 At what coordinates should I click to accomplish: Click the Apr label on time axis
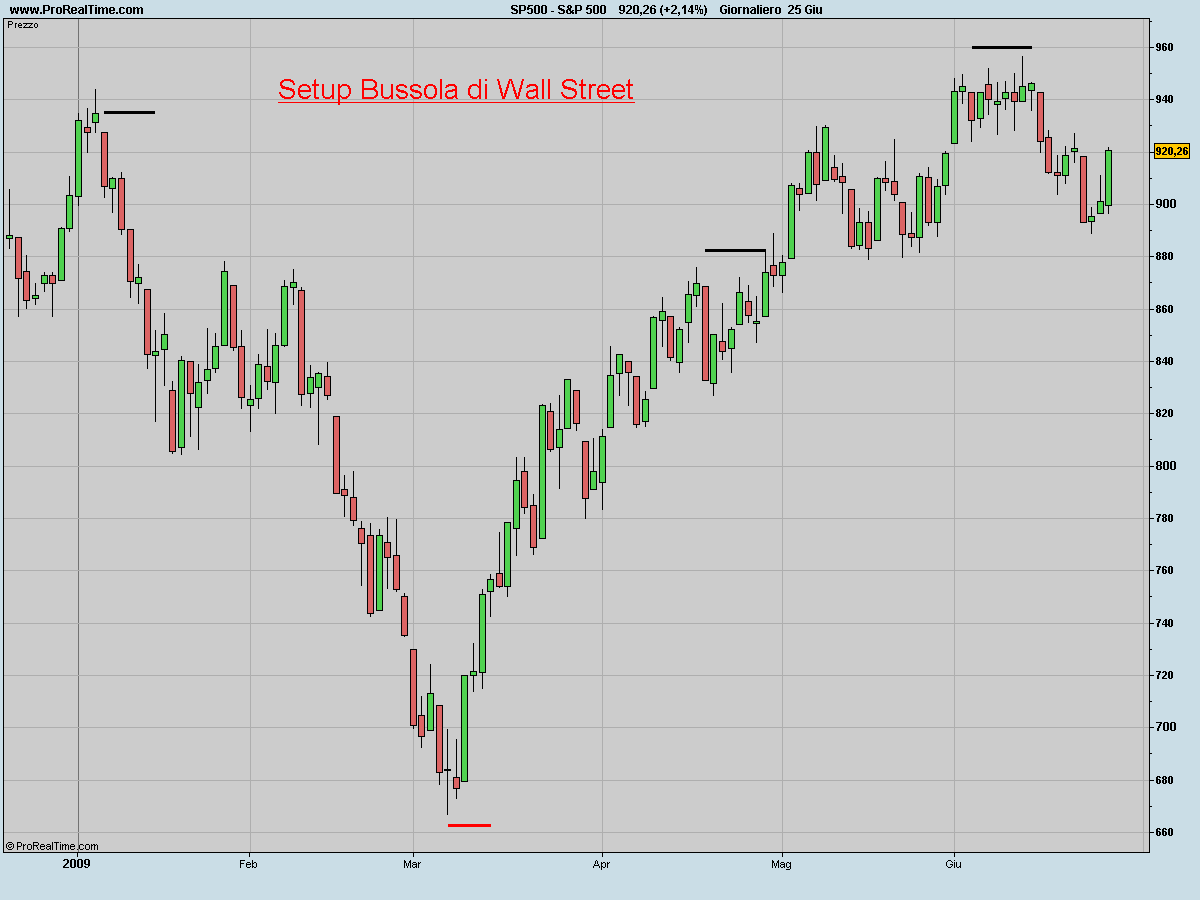(x=601, y=864)
